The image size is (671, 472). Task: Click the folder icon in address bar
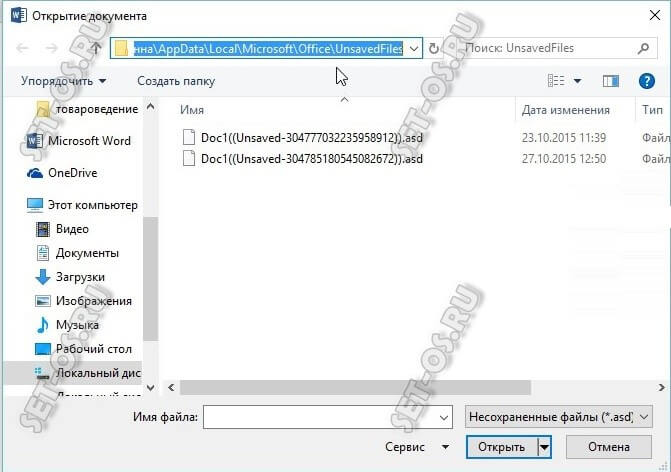tap(121, 48)
